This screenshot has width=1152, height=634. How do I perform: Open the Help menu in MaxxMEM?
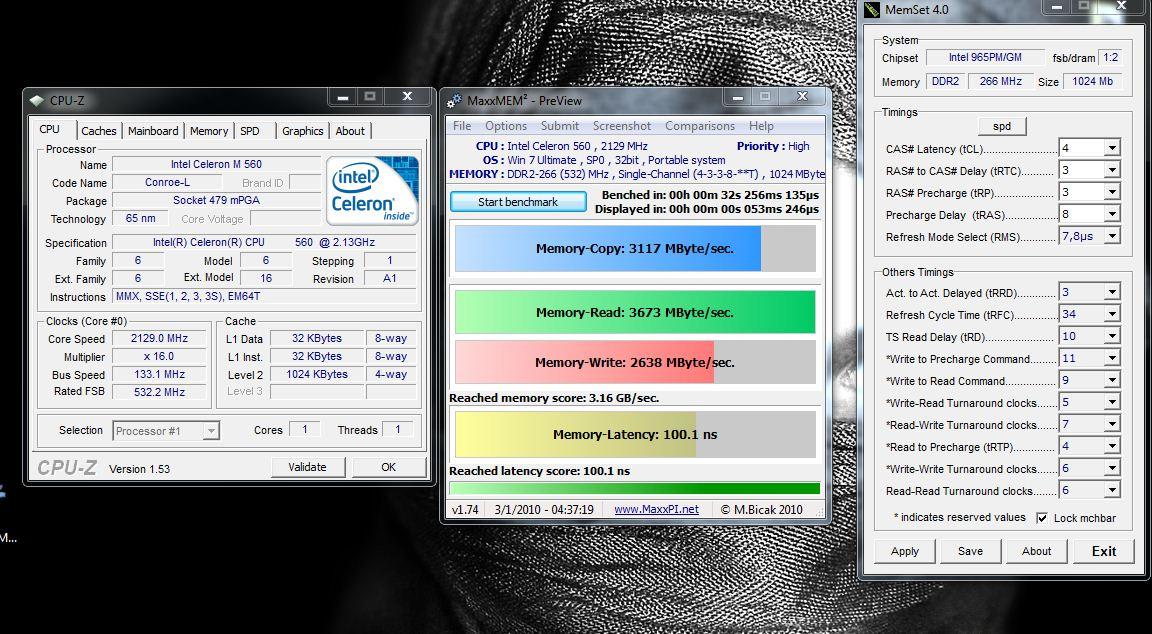[x=761, y=126]
